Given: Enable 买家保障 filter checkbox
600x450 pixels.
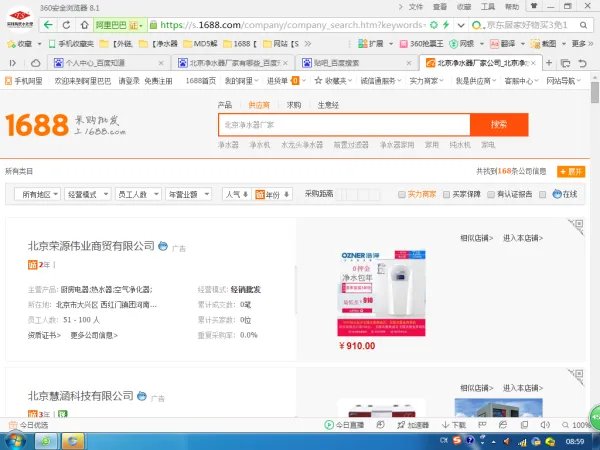Looking at the screenshot, I should [446, 195].
